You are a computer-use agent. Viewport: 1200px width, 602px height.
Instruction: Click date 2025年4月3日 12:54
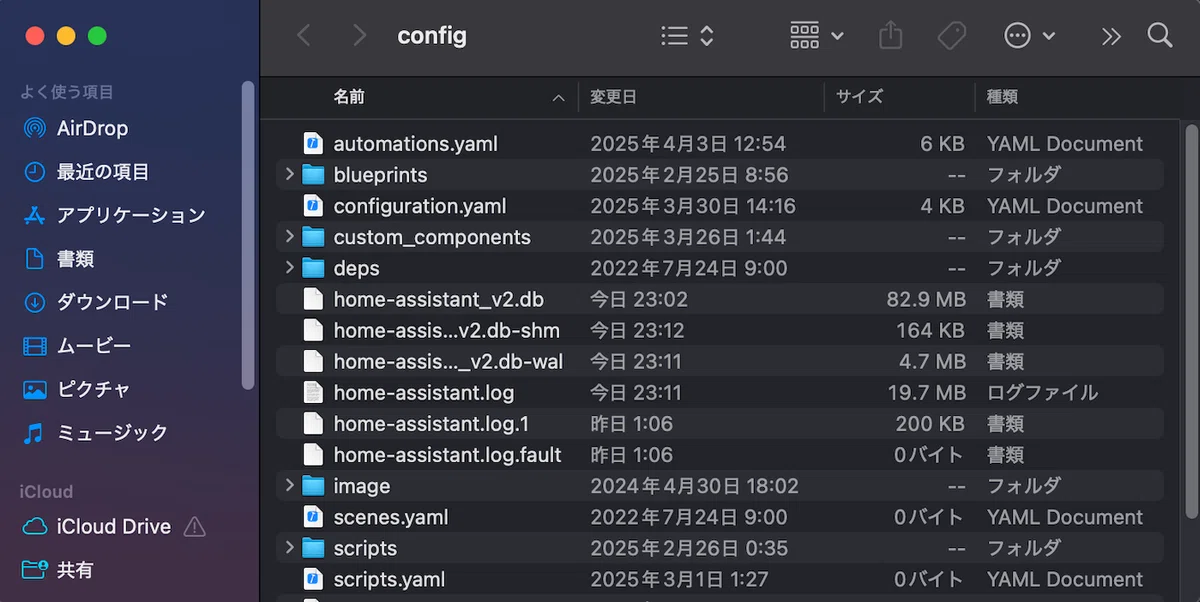(688, 144)
